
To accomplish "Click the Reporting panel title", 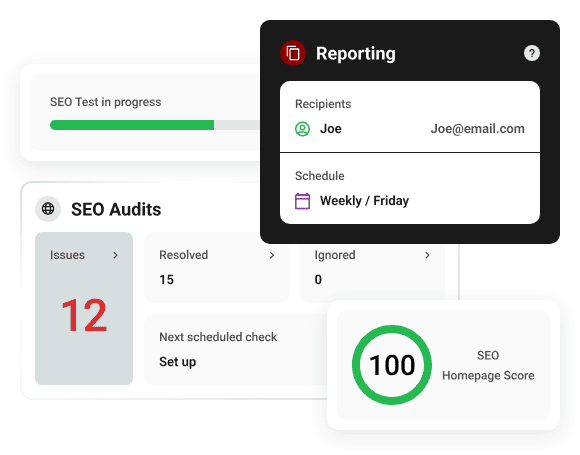I will pos(355,54).
